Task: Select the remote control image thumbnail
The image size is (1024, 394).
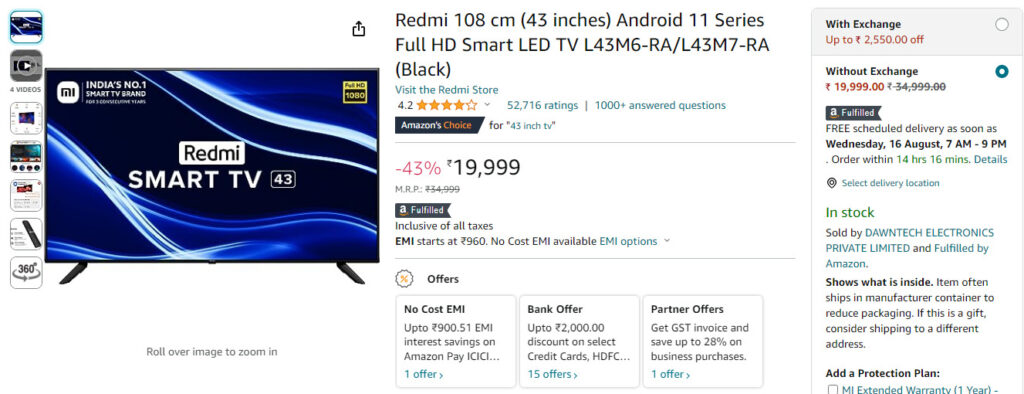Action: (26, 234)
